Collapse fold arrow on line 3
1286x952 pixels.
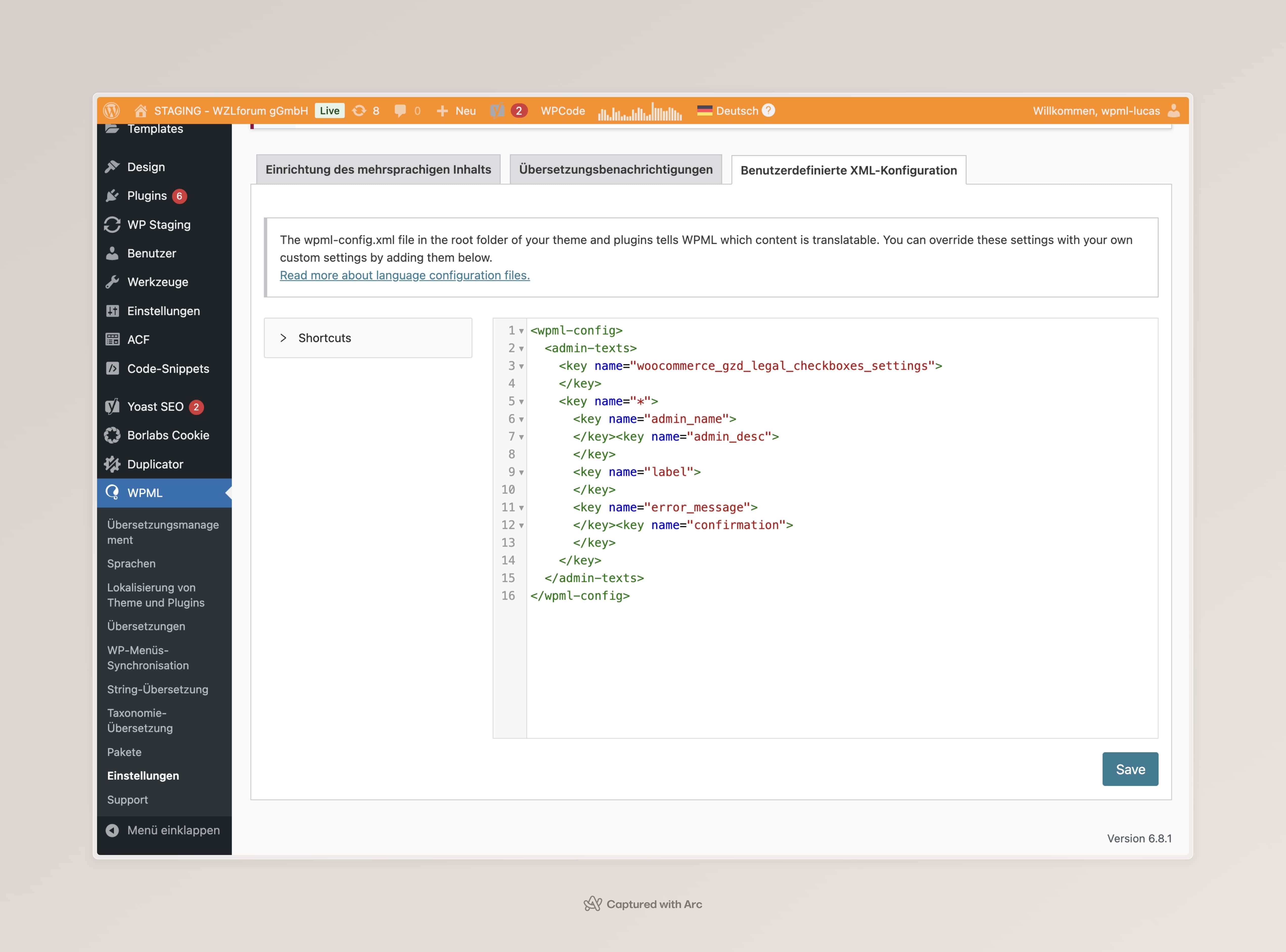click(x=521, y=367)
